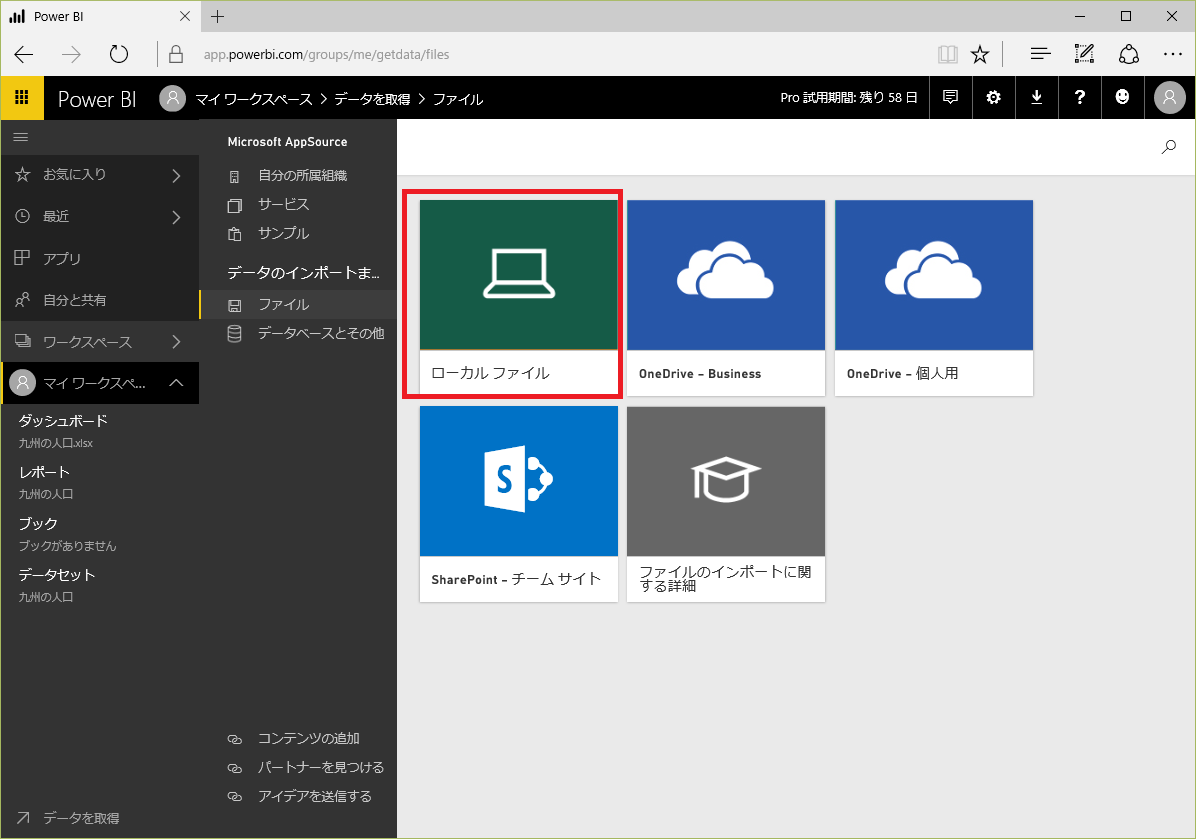The image size is (1196, 839).
Task: Click the download arrow icon
Action: (x=1037, y=98)
